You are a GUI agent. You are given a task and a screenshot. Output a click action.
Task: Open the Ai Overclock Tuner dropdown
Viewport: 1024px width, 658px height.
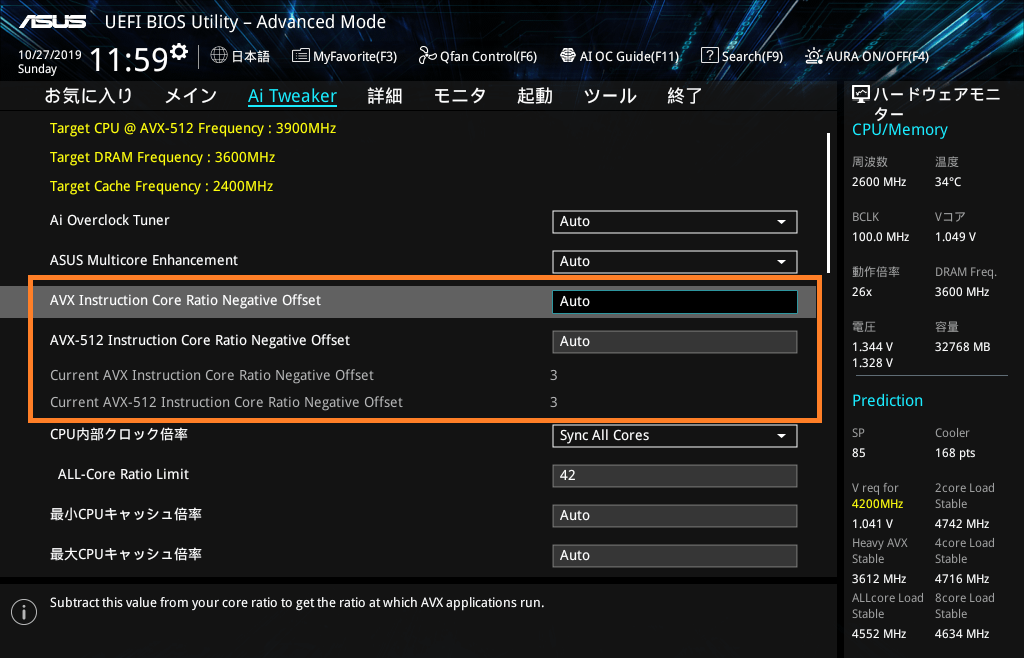click(x=675, y=221)
